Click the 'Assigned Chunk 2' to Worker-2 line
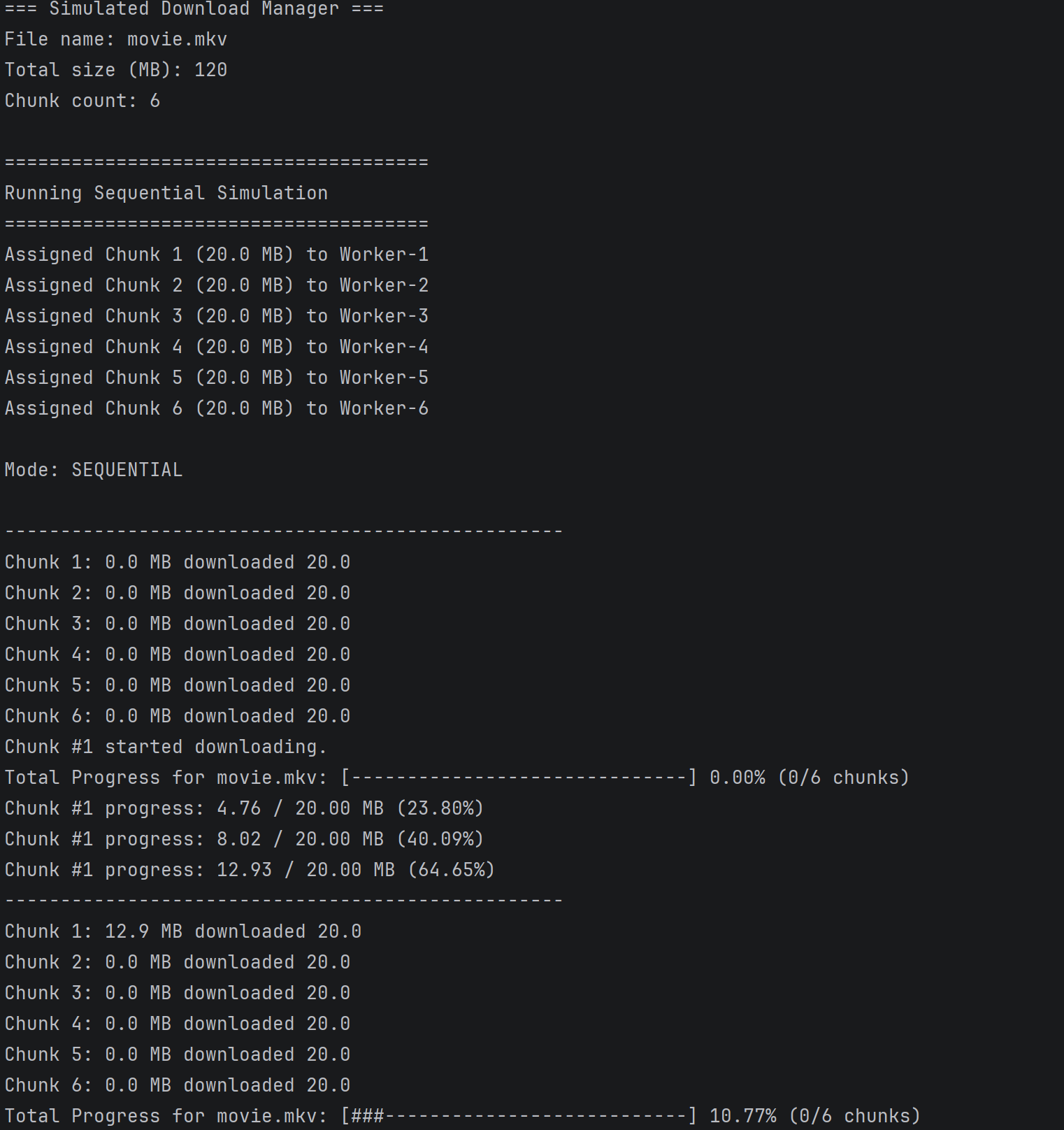This screenshot has width=1064, height=1130. [x=217, y=285]
